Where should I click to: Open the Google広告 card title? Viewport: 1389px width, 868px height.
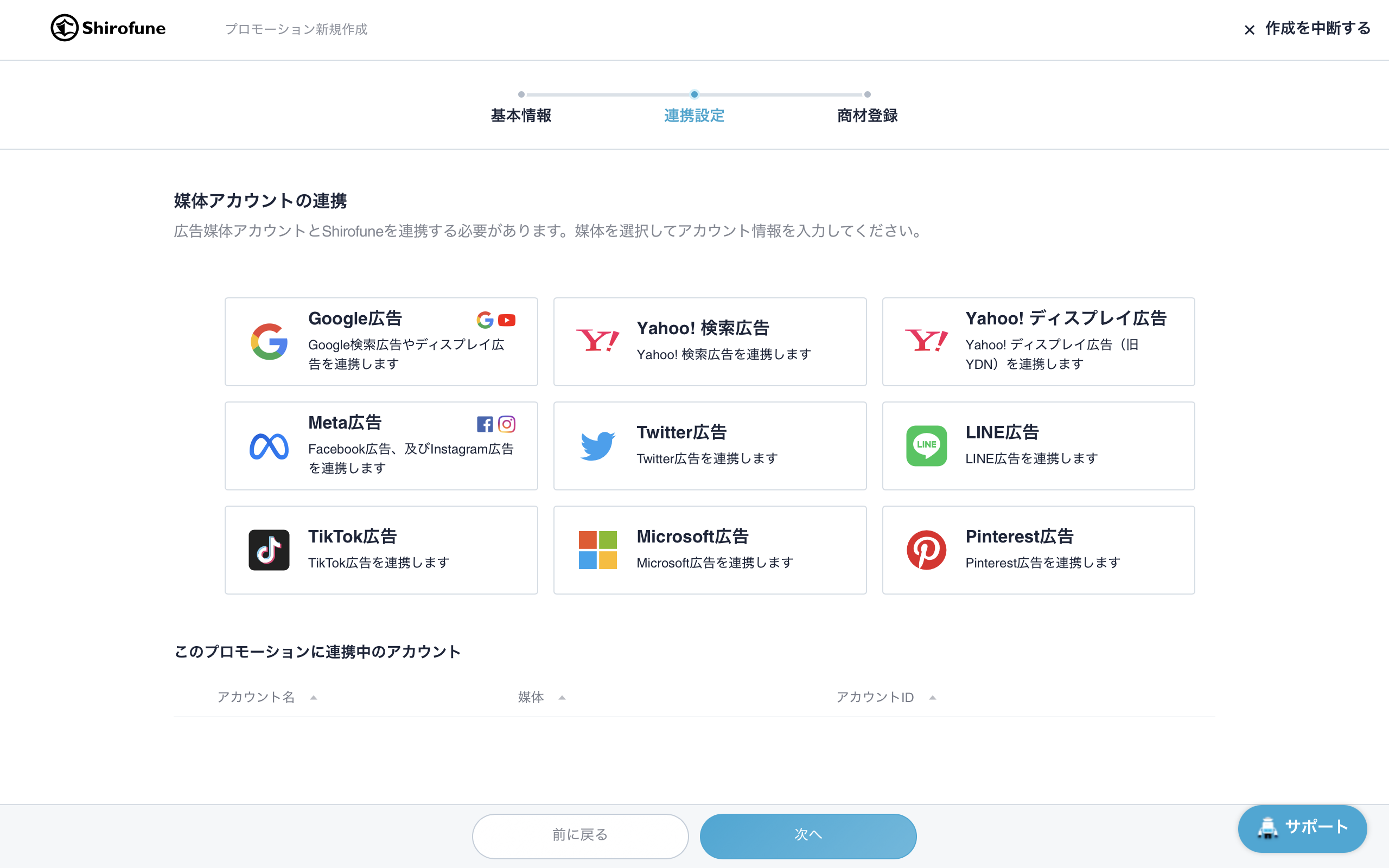tap(355, 318)
